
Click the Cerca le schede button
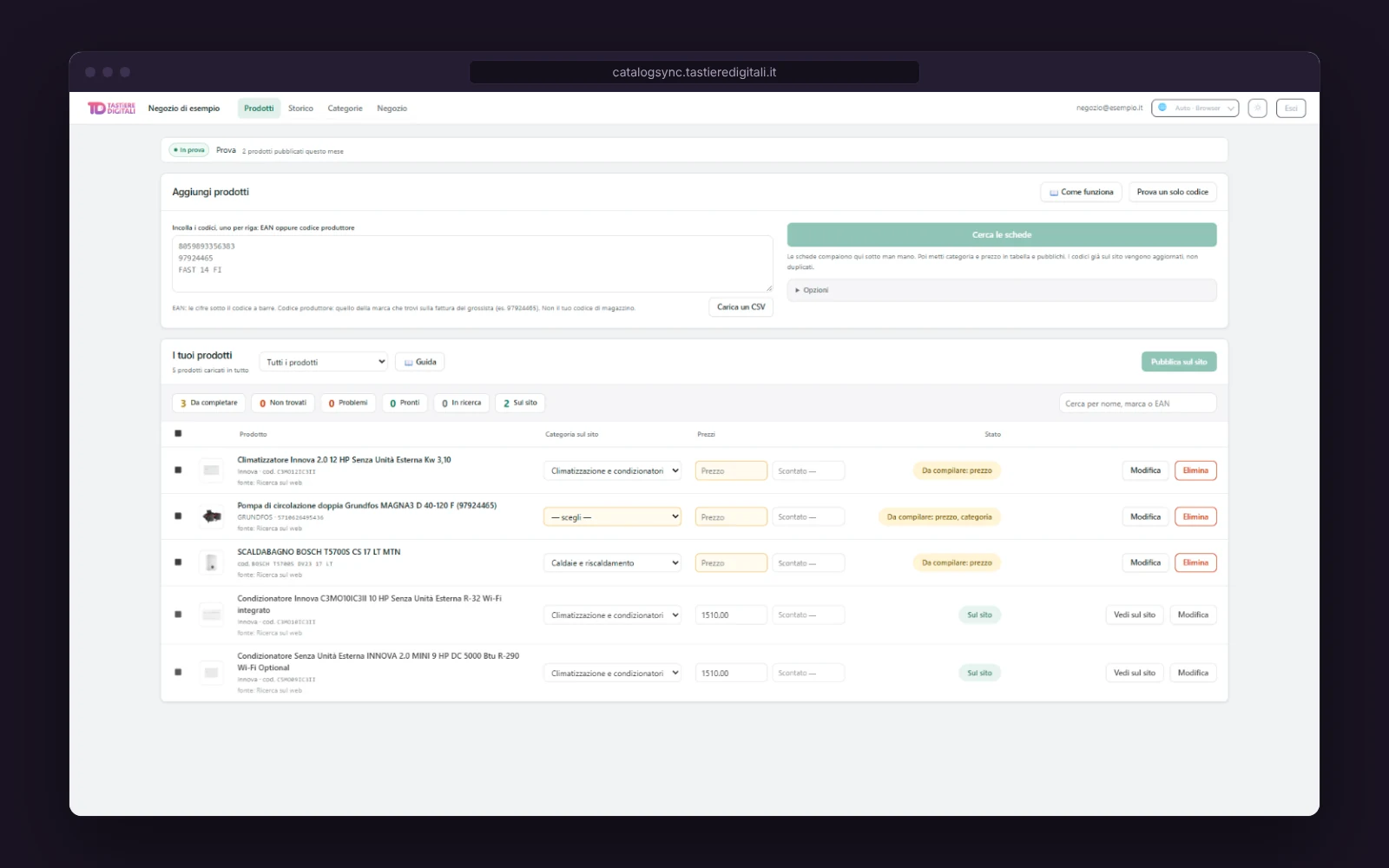click(x=1002, y=234)
